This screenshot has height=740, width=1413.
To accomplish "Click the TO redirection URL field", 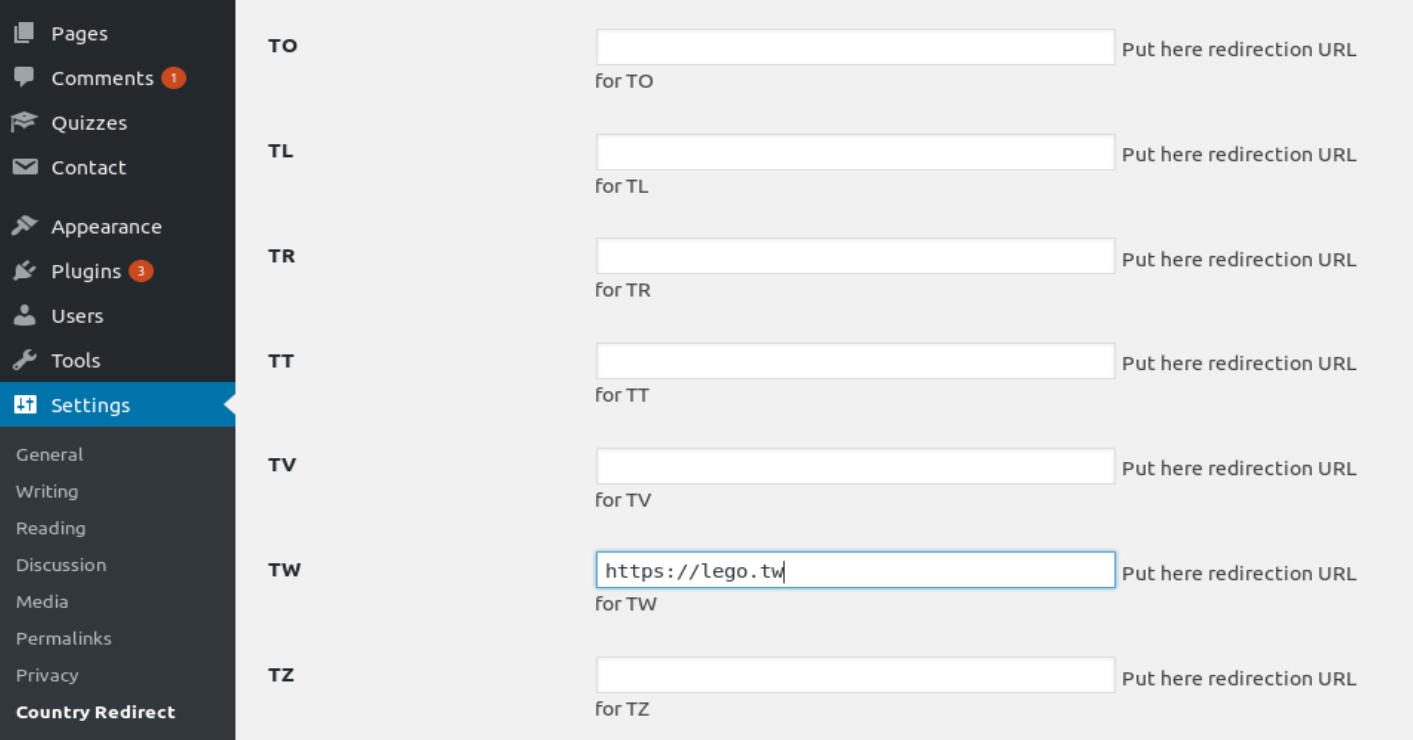I will click(855, 47).
